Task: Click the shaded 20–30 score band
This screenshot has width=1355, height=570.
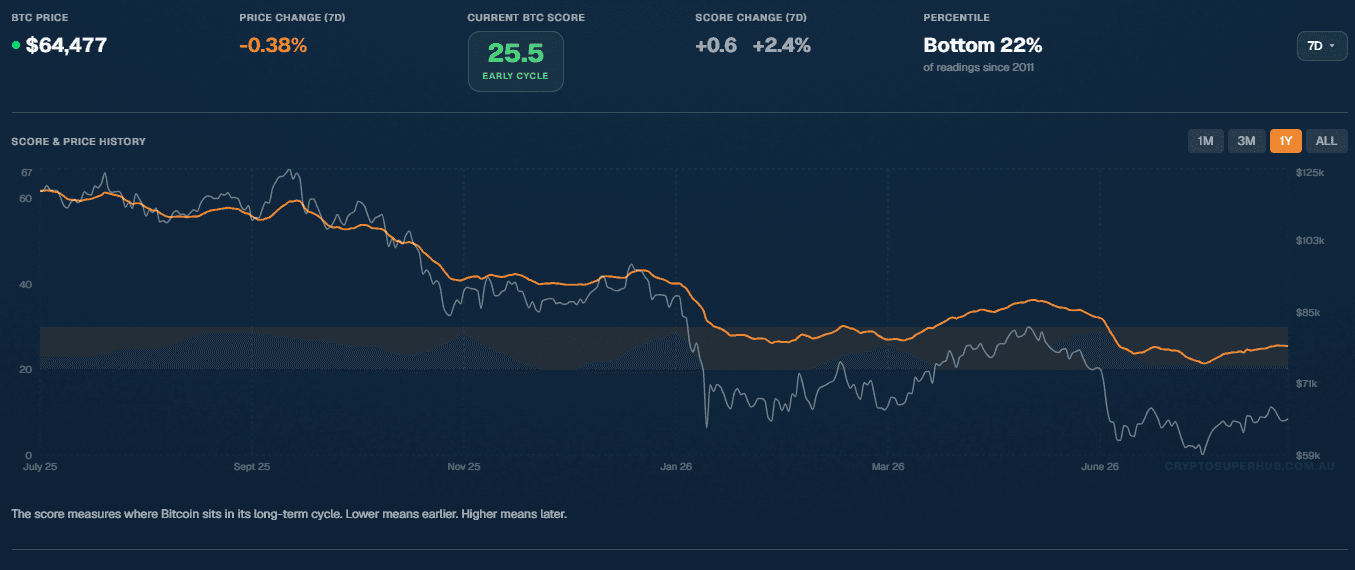Action: [x=664, y=348]
